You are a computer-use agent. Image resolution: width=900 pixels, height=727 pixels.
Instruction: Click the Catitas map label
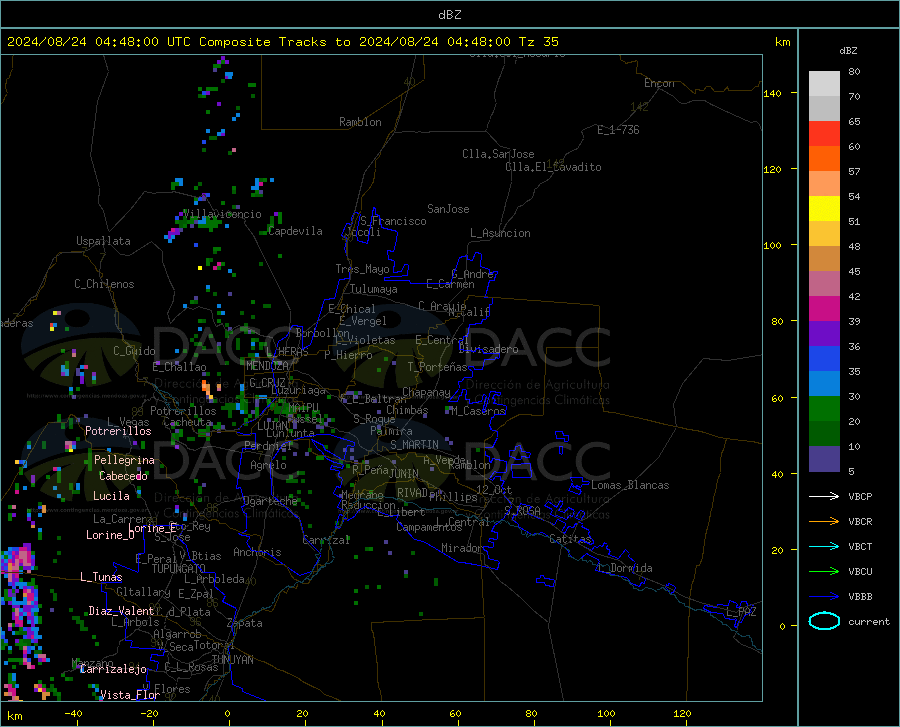point(570,539)
